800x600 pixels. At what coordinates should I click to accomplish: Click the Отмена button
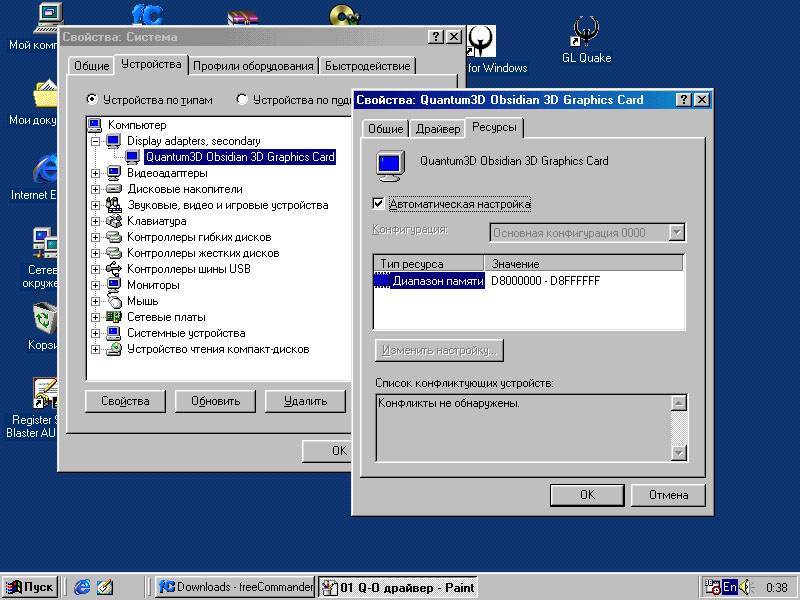coord(668,495)
